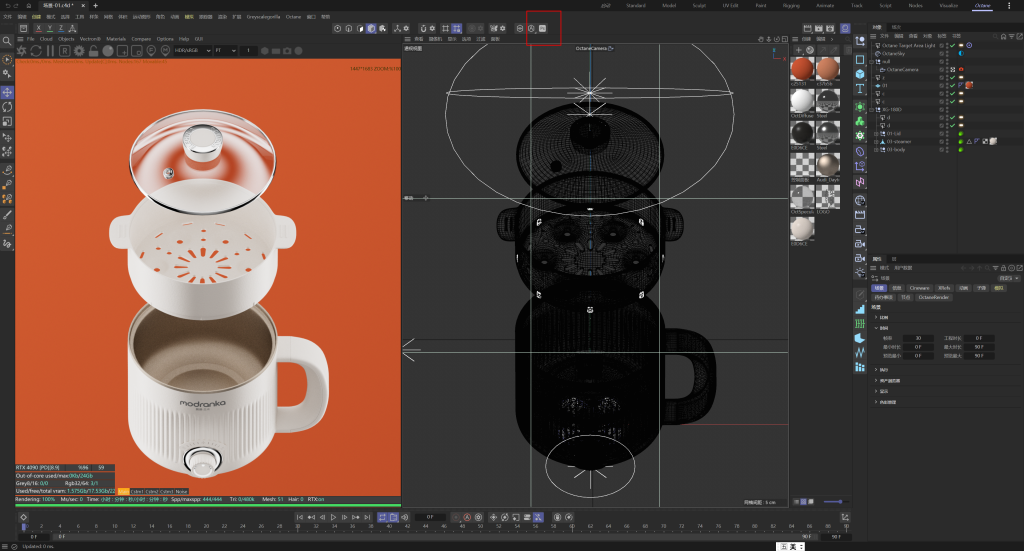Open the Octane render region R icon
This screenshot has height=551, width=1024.
click(65, 50)
